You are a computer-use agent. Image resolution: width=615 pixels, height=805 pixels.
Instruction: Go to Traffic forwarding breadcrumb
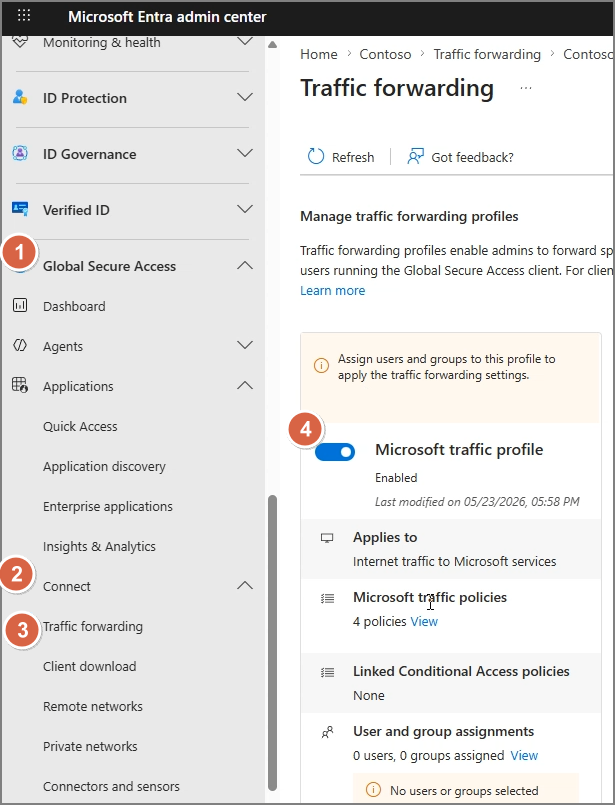point(487,54)
